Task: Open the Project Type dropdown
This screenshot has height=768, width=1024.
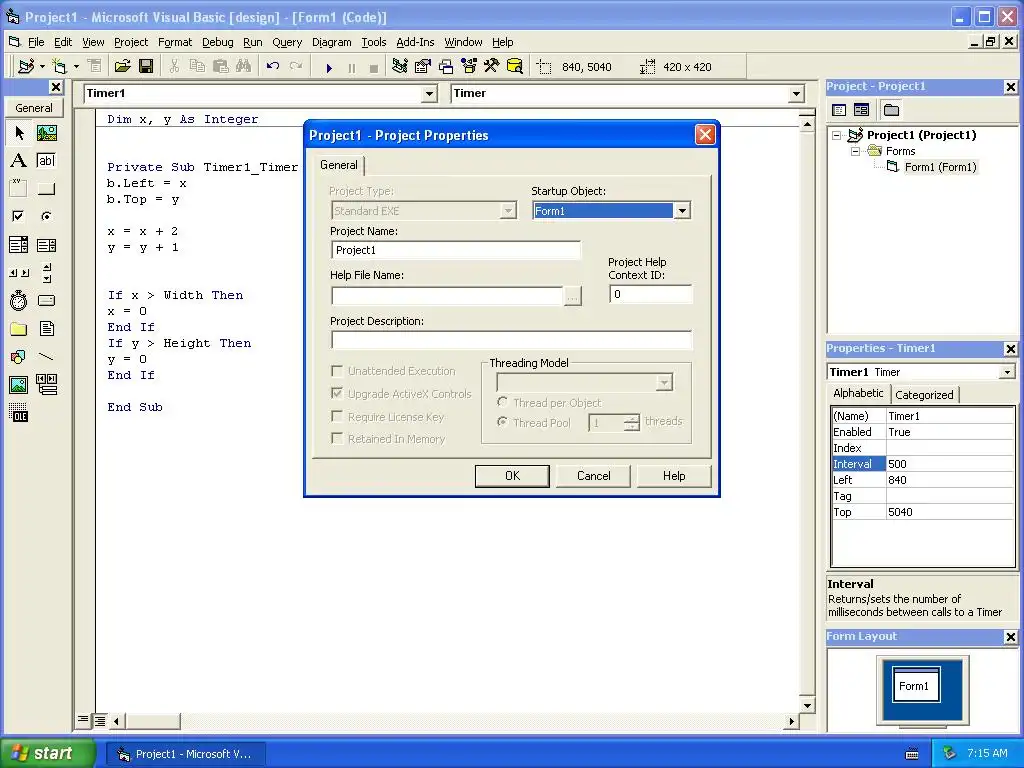Action: click(507, 211)
